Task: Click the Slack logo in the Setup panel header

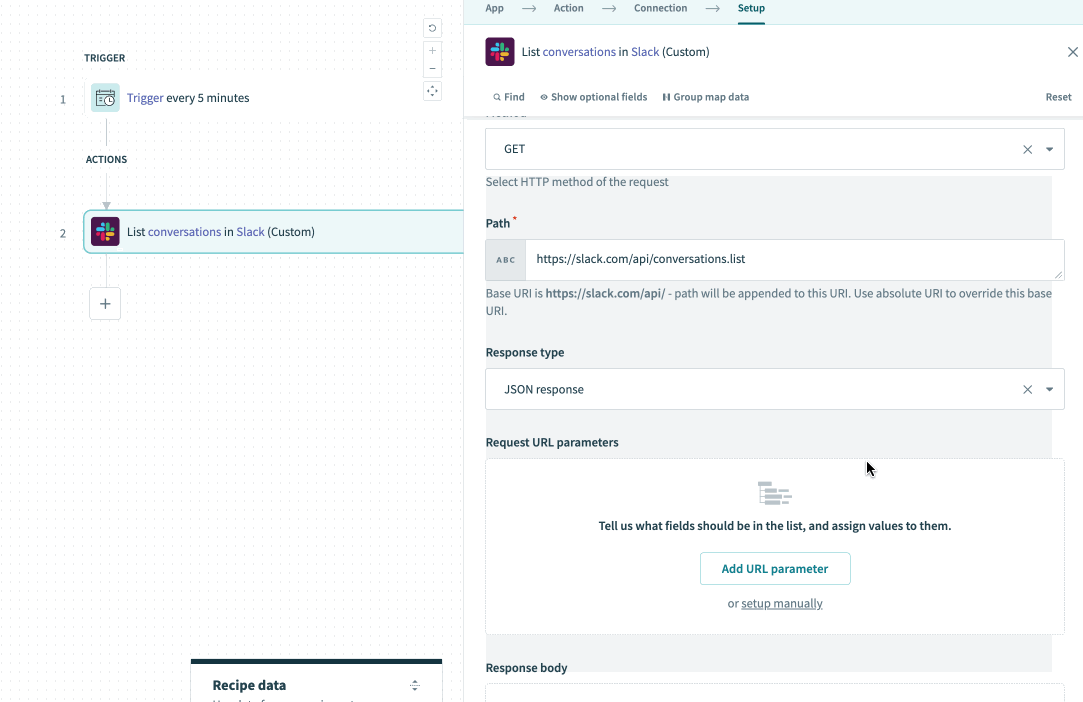Action: [x=499, y=51]
